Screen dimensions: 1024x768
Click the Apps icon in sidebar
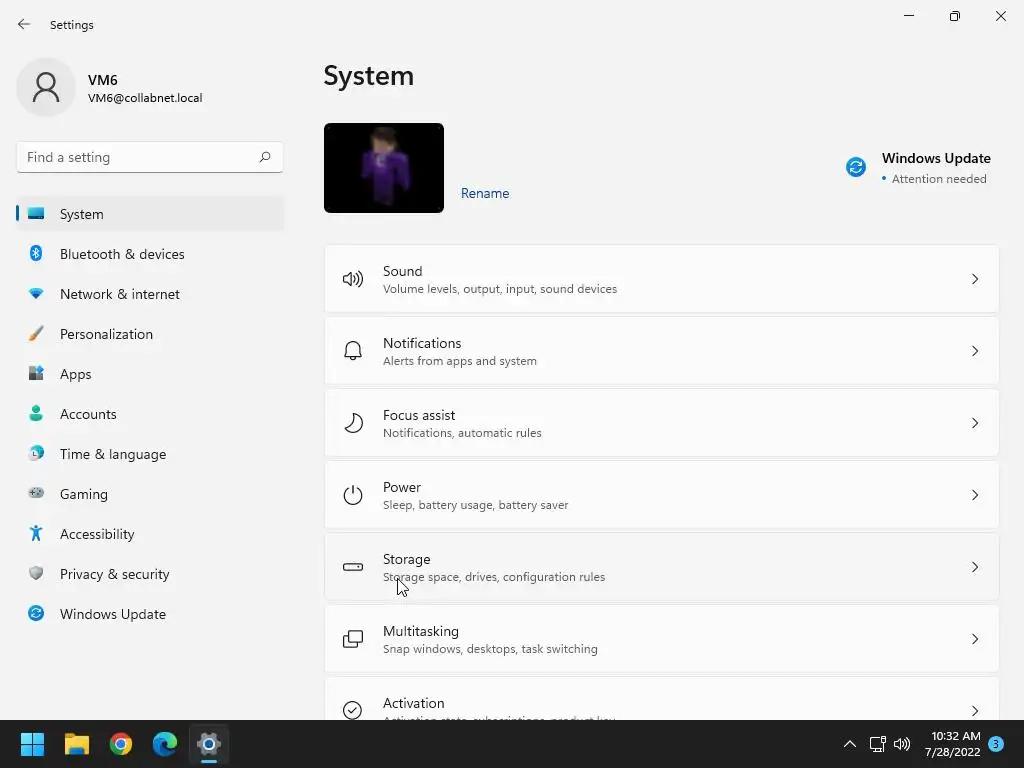(36, 374)
